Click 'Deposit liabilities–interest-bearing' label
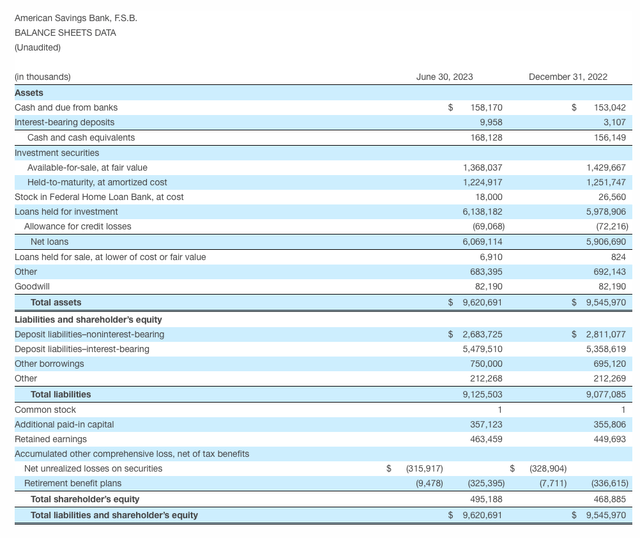 click(82, 349)
